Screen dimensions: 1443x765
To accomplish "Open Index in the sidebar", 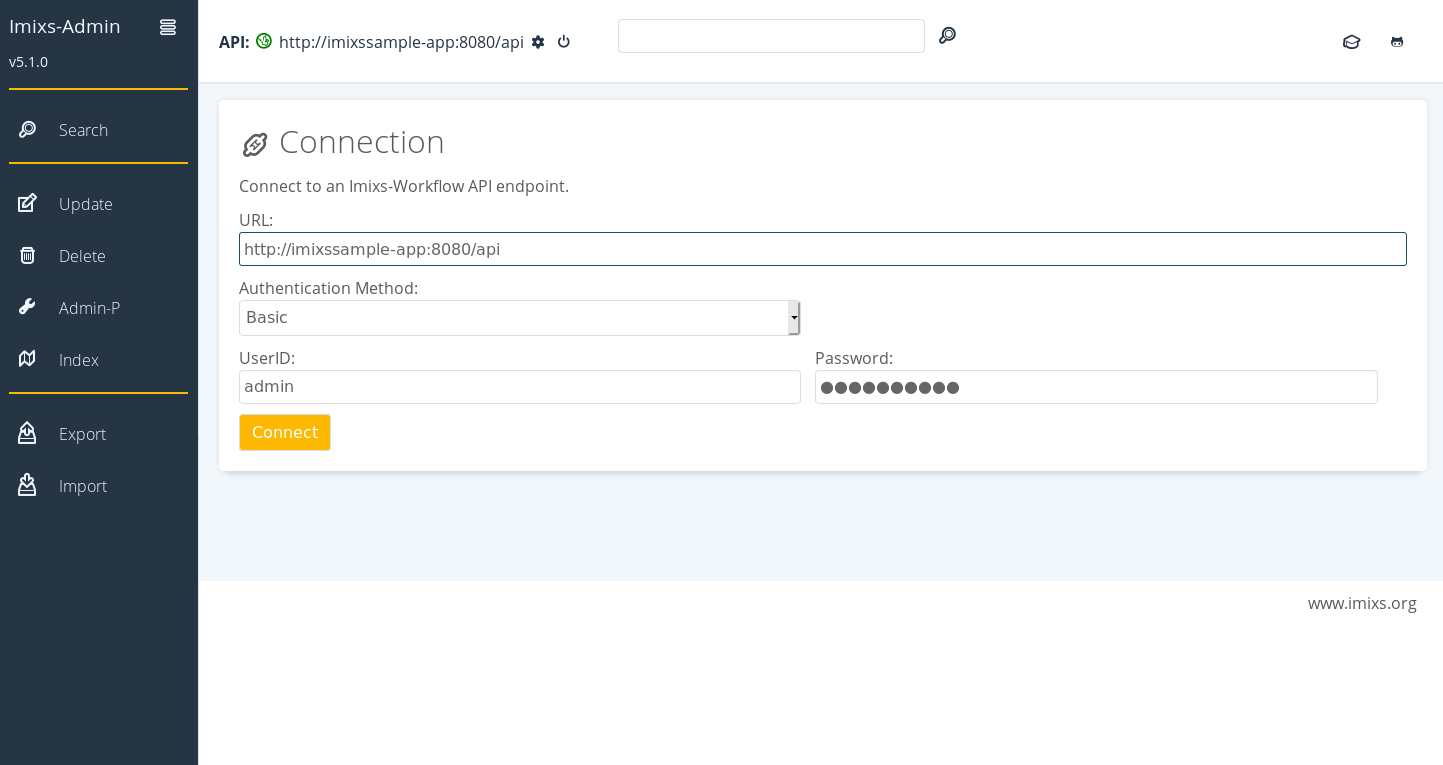I will pos(79,360).
